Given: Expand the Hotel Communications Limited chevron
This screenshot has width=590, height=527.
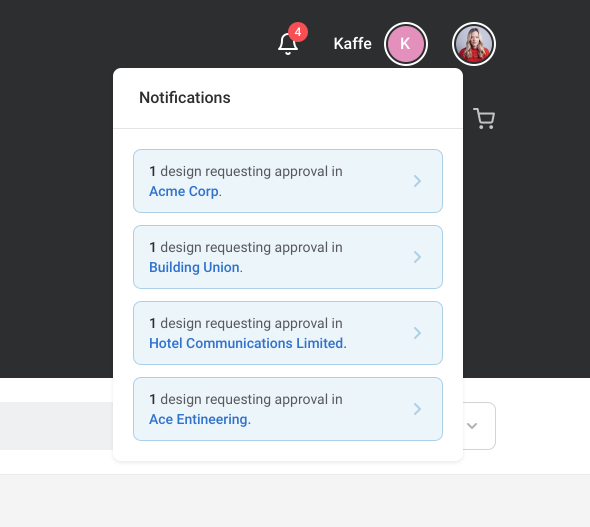Looking at the screenshot, I should [x=417, y=333].
